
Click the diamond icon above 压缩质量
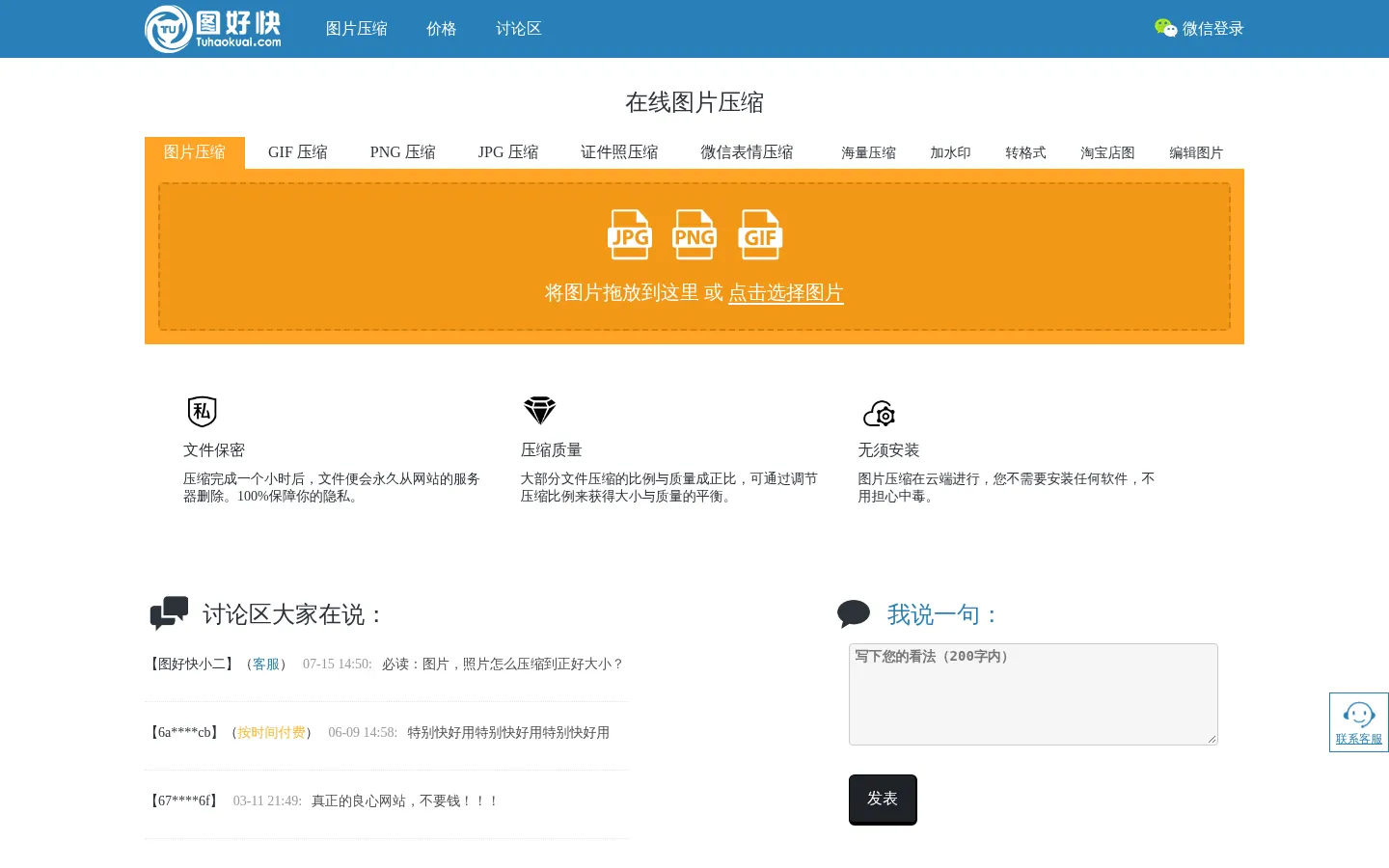pyautogui.click(x=540, y=410)
